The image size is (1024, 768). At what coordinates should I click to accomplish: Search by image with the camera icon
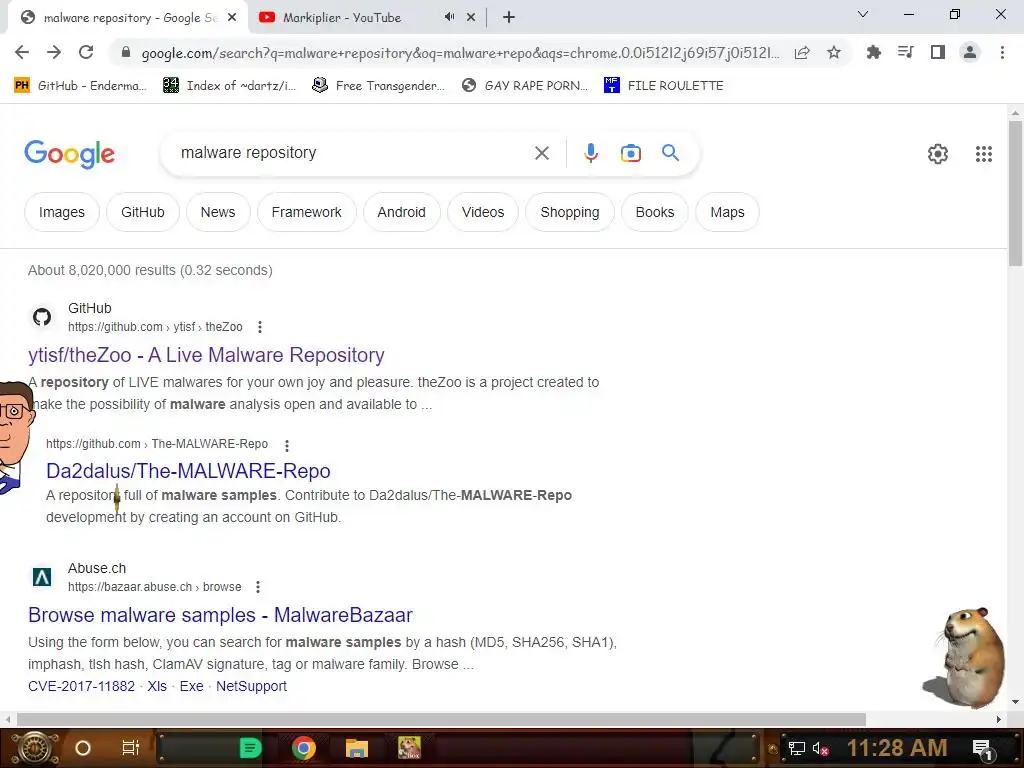tap(630, 153)
